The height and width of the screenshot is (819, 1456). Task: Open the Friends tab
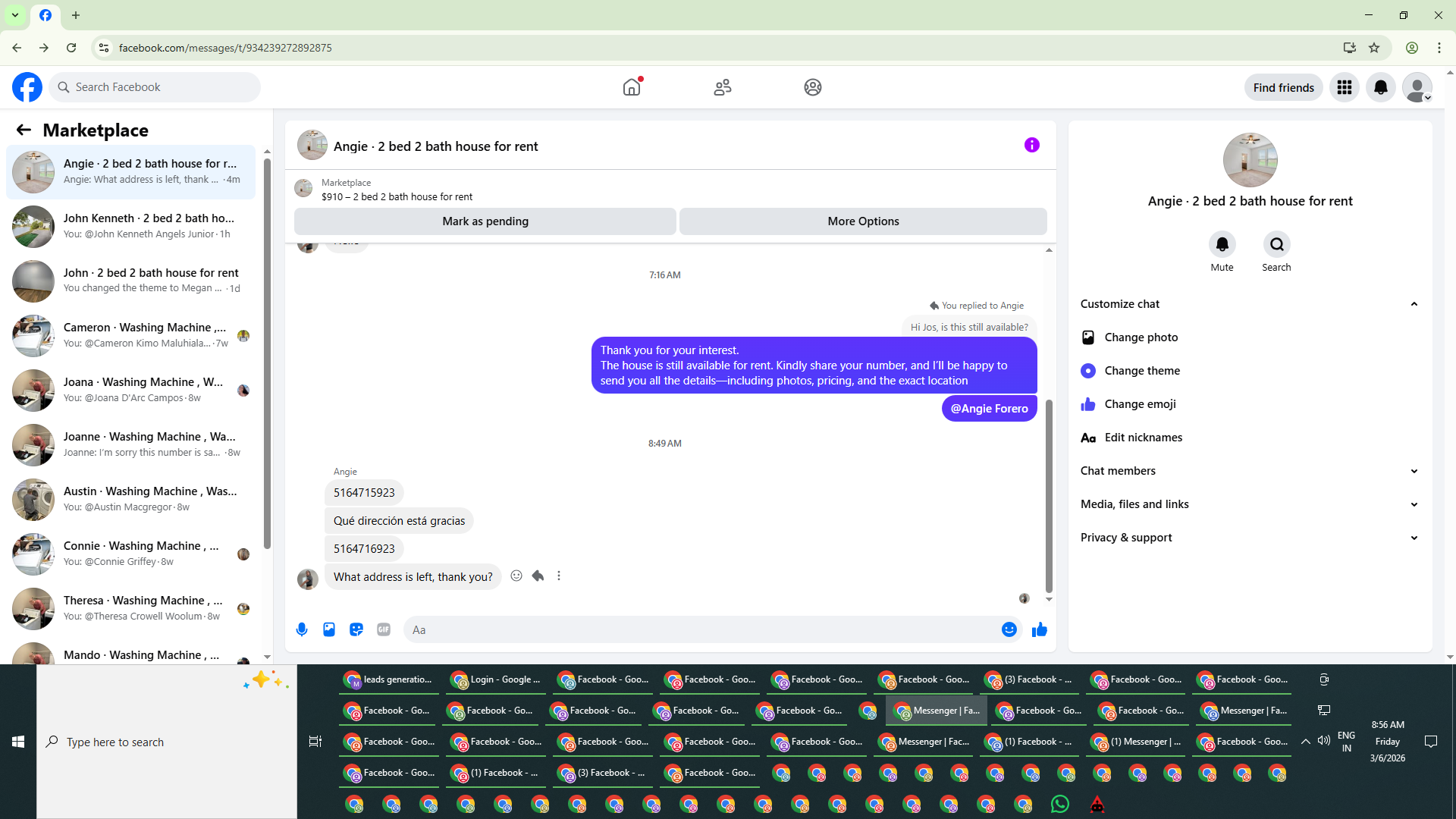point(722,87)
